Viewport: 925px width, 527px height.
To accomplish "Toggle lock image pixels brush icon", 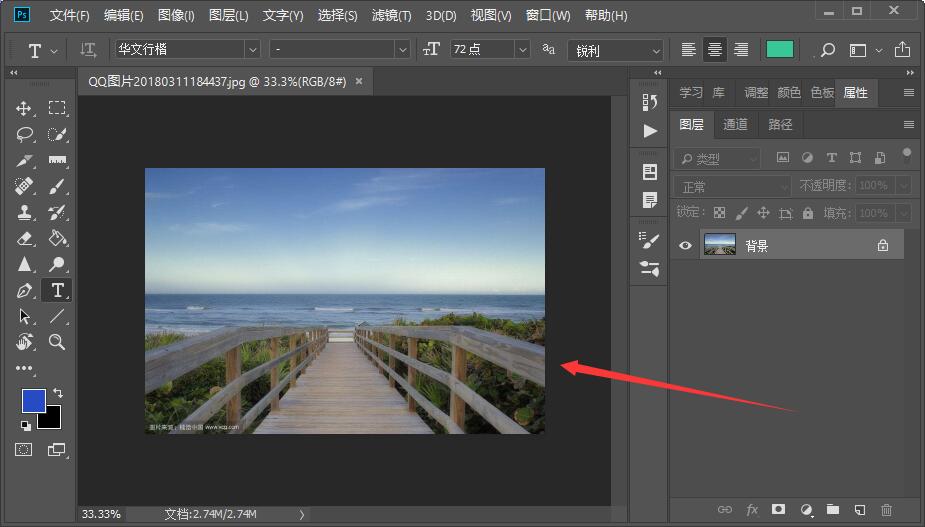I will (x=742, y=213).
